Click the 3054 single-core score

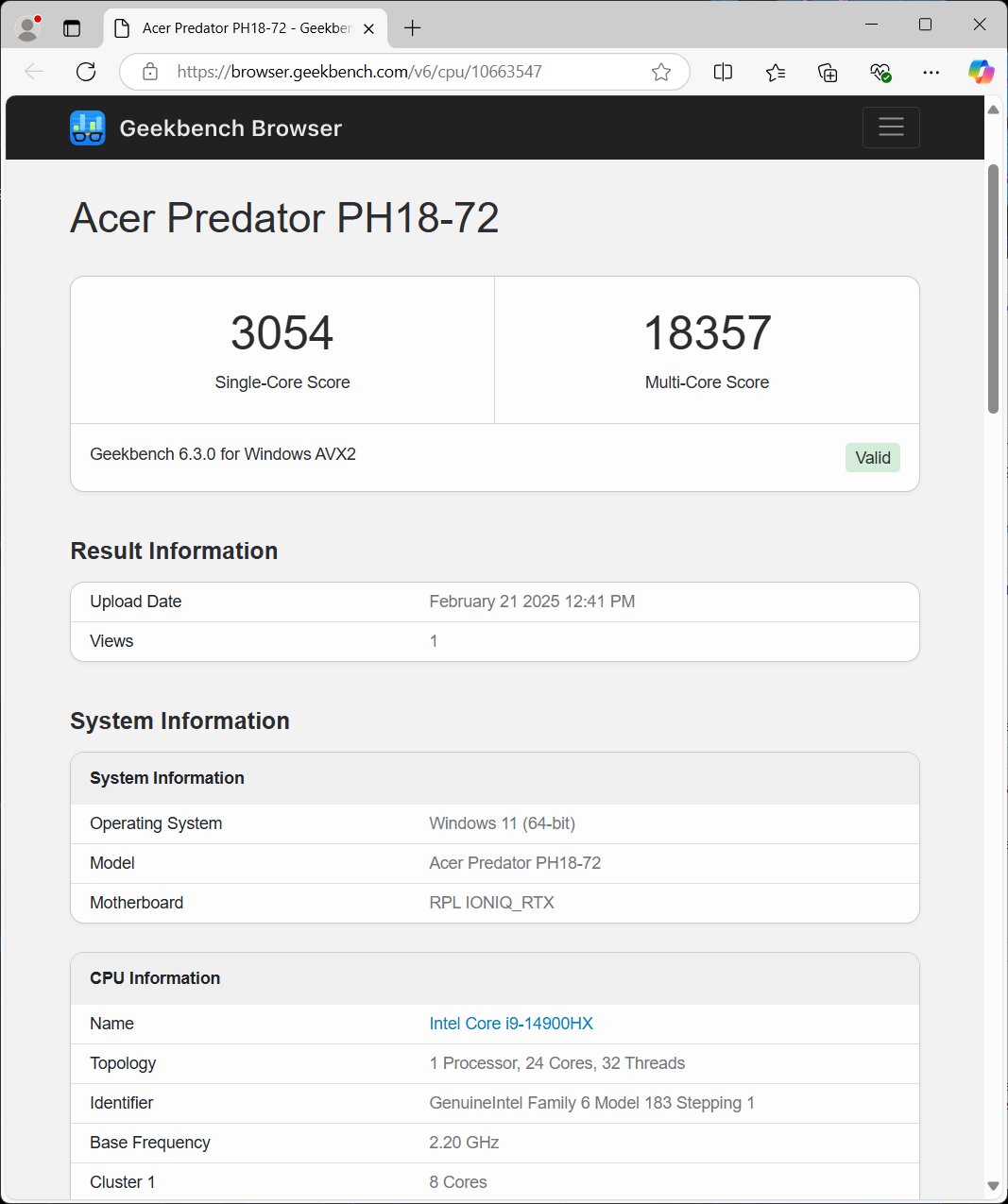282,332
